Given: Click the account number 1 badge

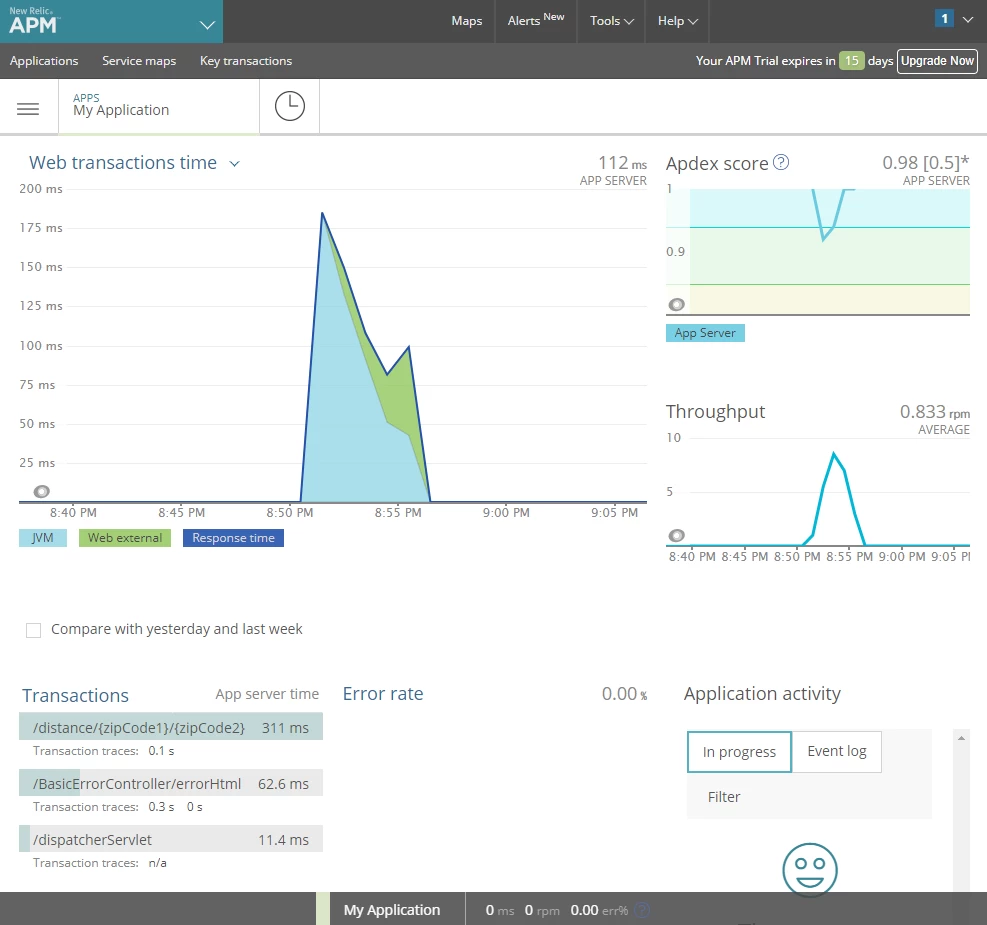Looking at the screenshot, I should coord(944,19).
